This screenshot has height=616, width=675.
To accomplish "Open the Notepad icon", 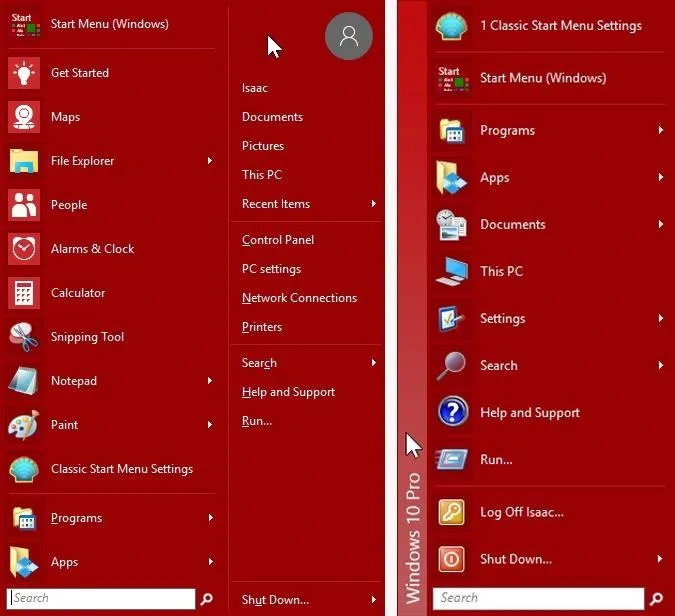I will pyautogui.click(x=24, y=381).
